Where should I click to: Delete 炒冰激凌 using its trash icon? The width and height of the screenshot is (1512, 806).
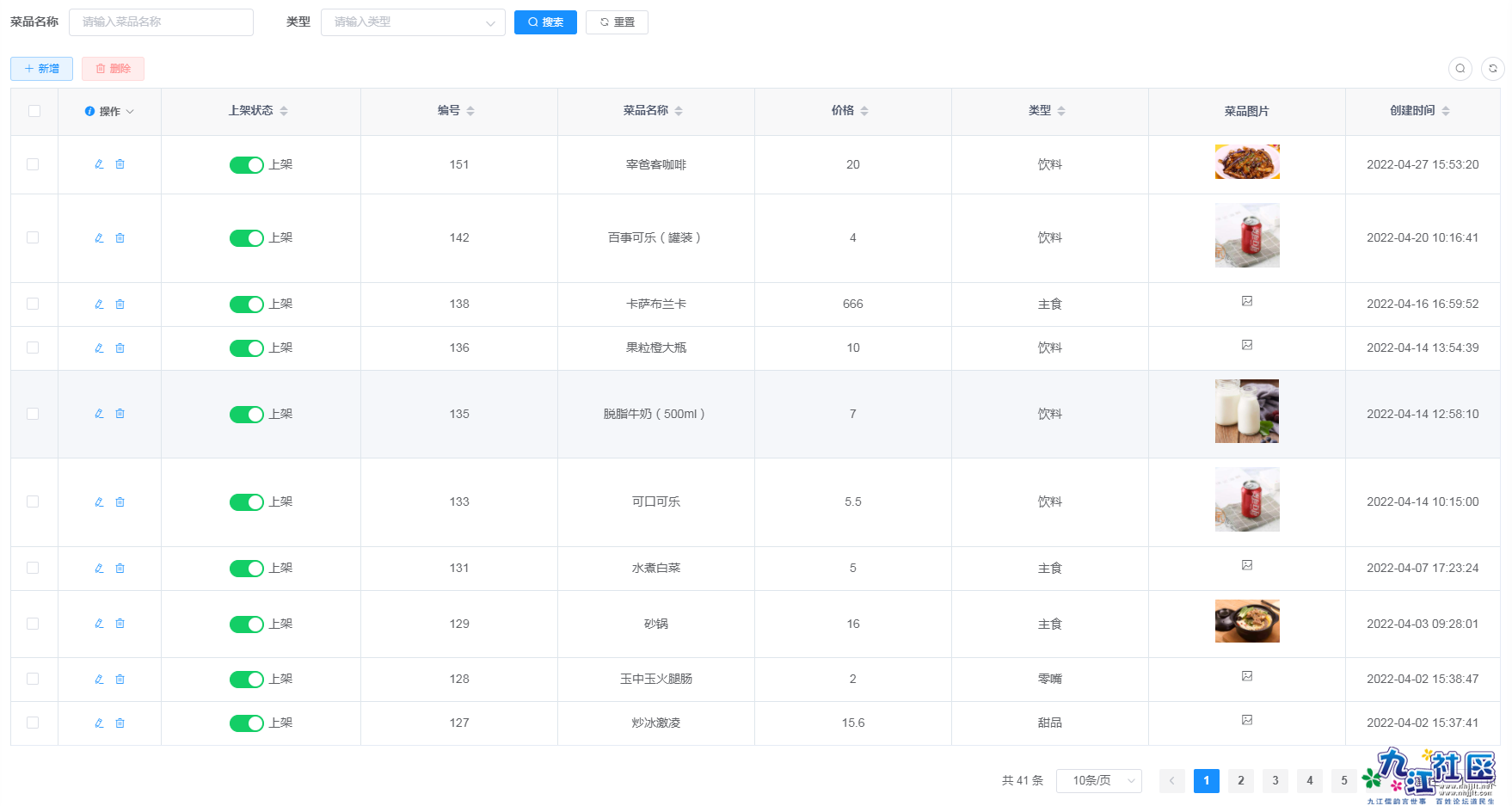120,723
